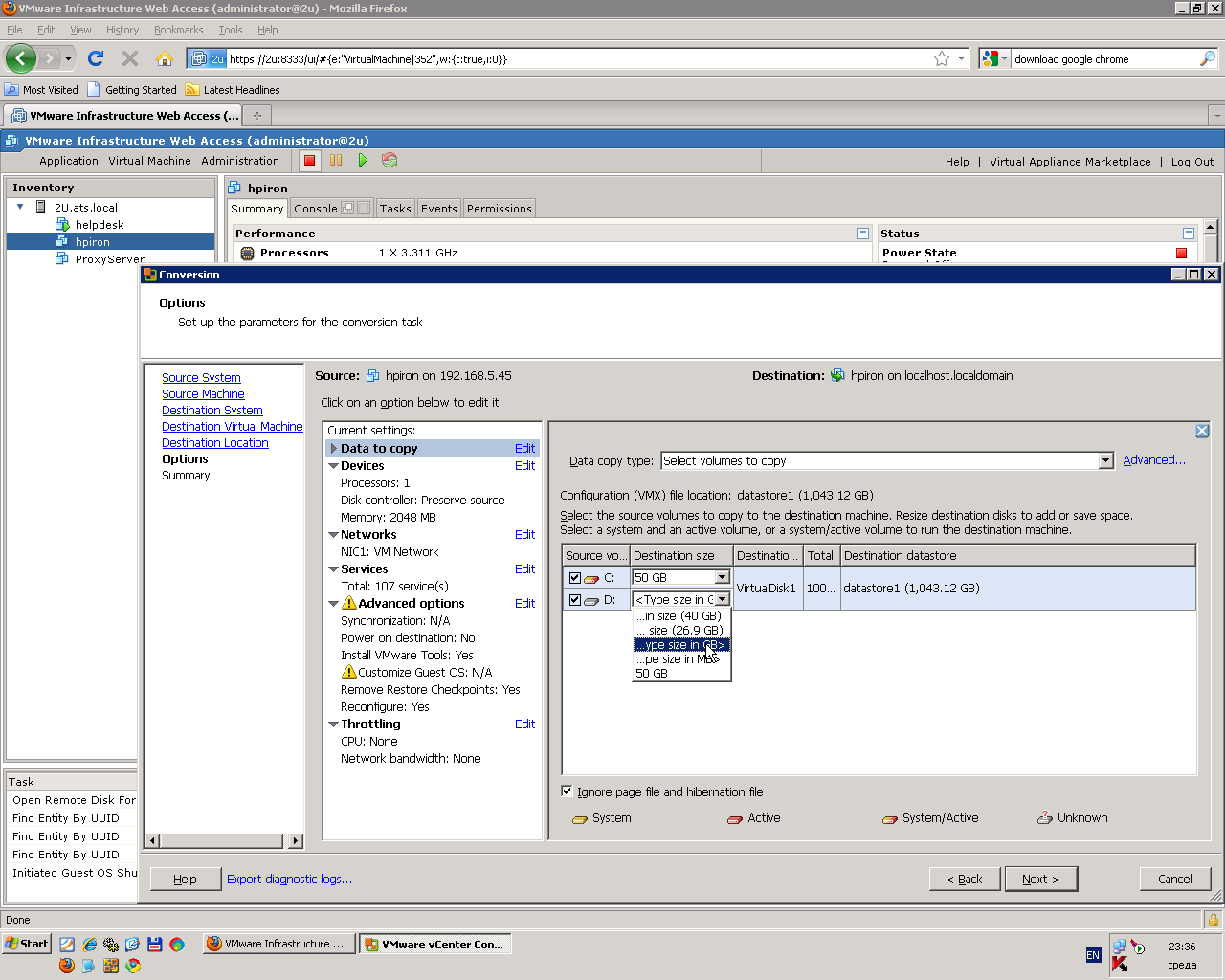Collapse the Services settings section
This screenshot has width=1225, height=980.
pyautogui.click(x=333, y=569)
